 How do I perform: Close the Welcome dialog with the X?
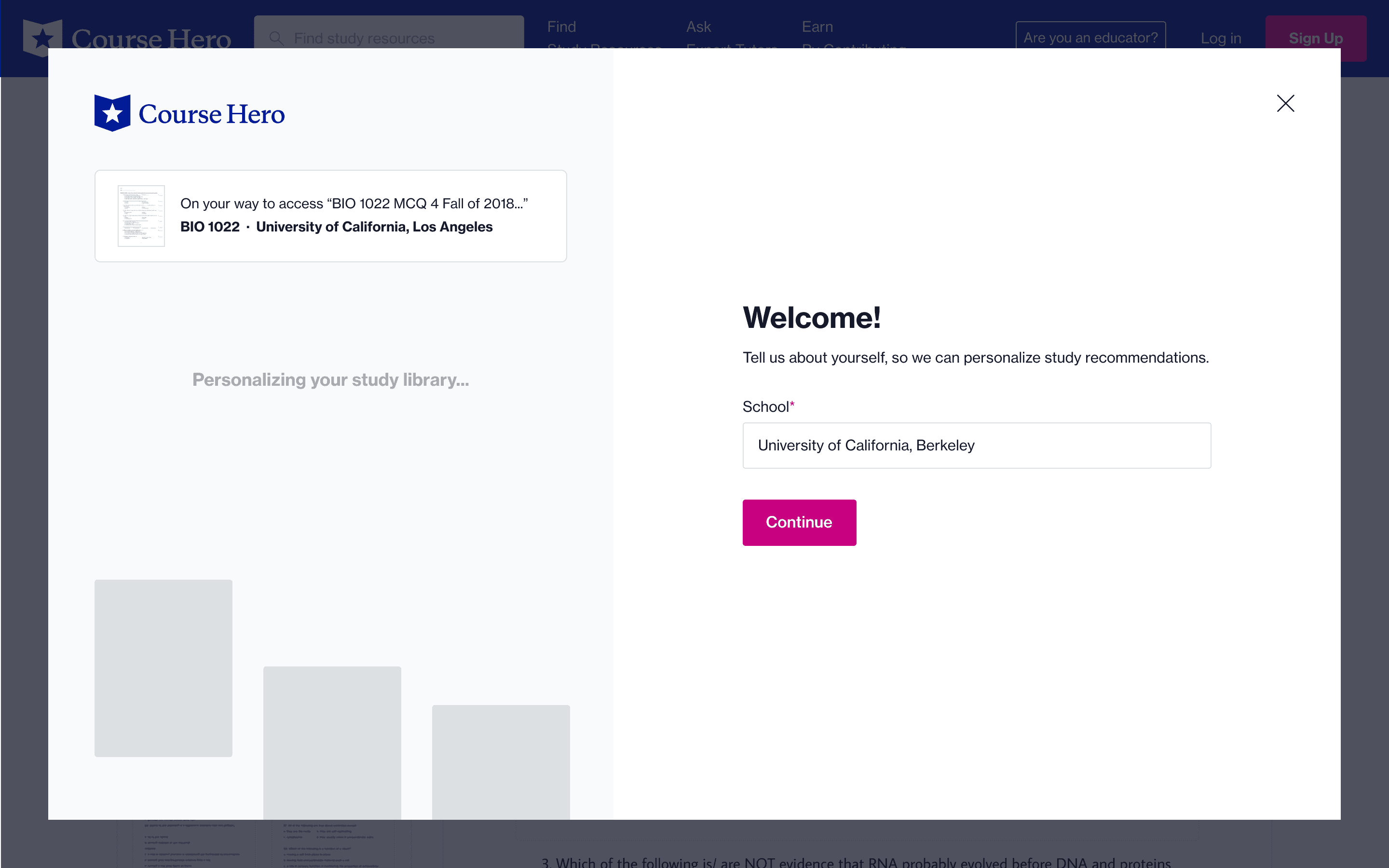click(1285, 103)
